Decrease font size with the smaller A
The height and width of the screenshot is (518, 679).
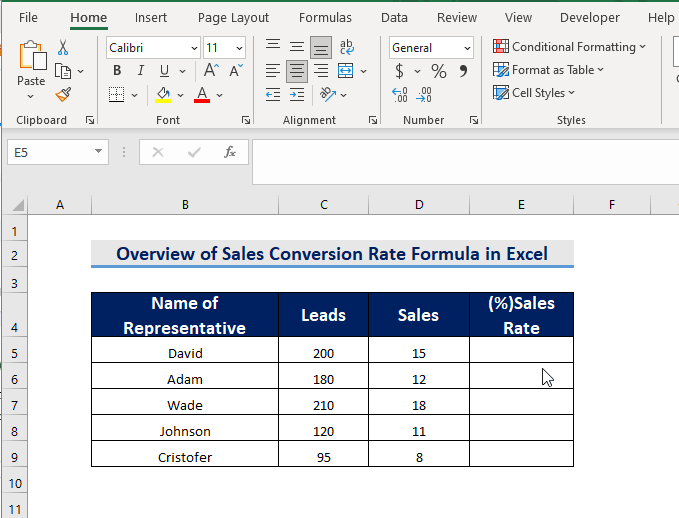click(236, 70)
